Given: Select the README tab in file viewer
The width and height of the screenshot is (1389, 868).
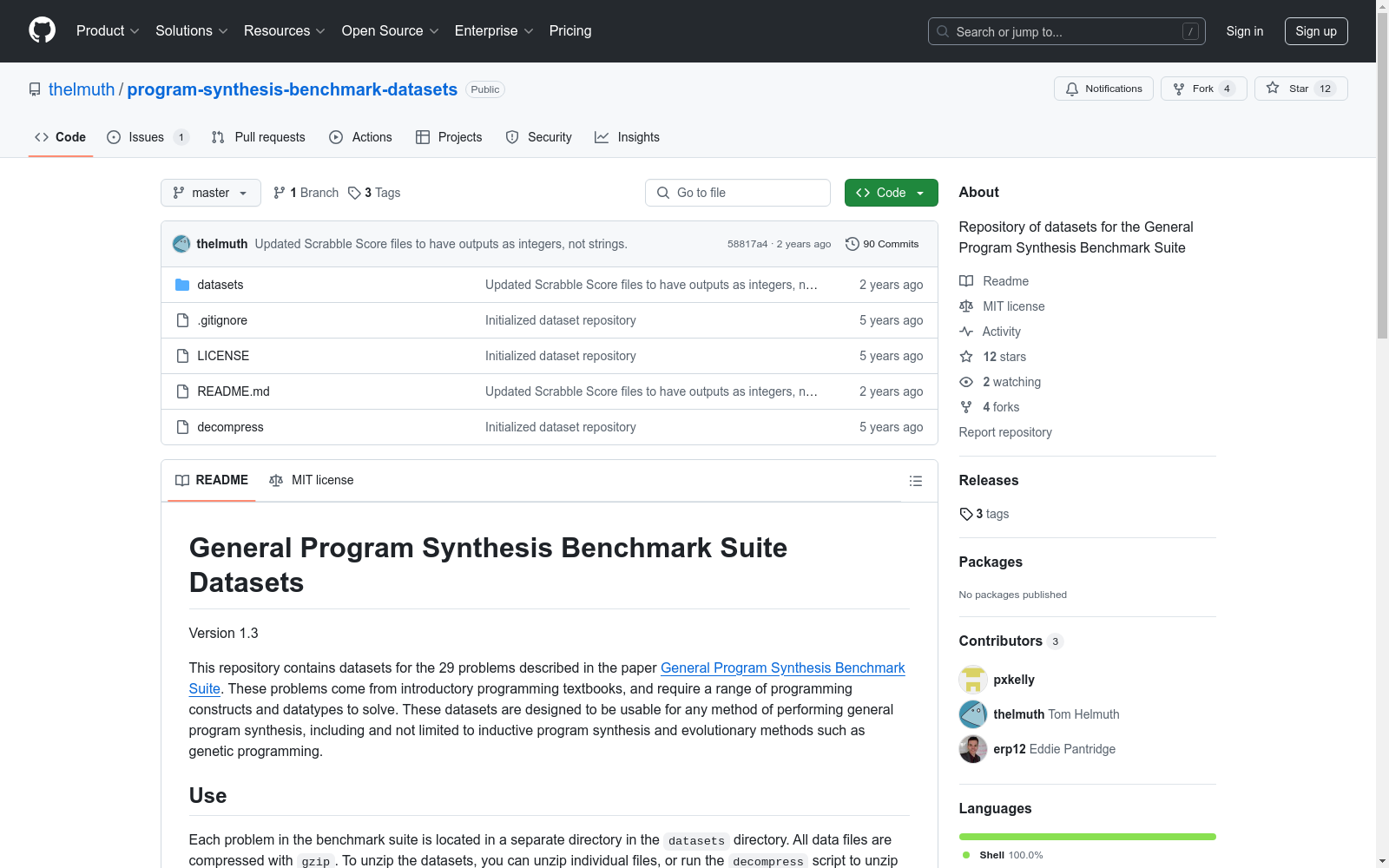Looking at the screenshot, I should tap(212, 480).
